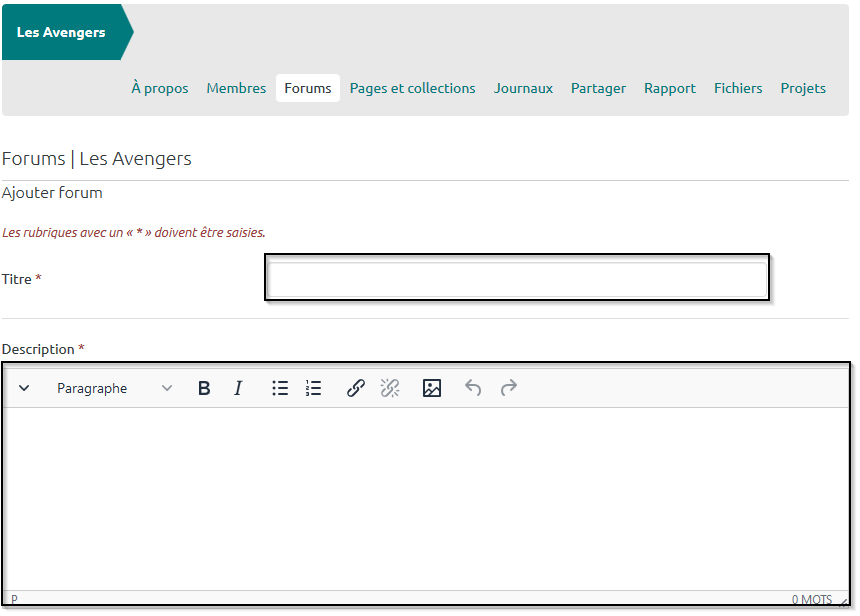Insert a numbered list

pos(314,388)
